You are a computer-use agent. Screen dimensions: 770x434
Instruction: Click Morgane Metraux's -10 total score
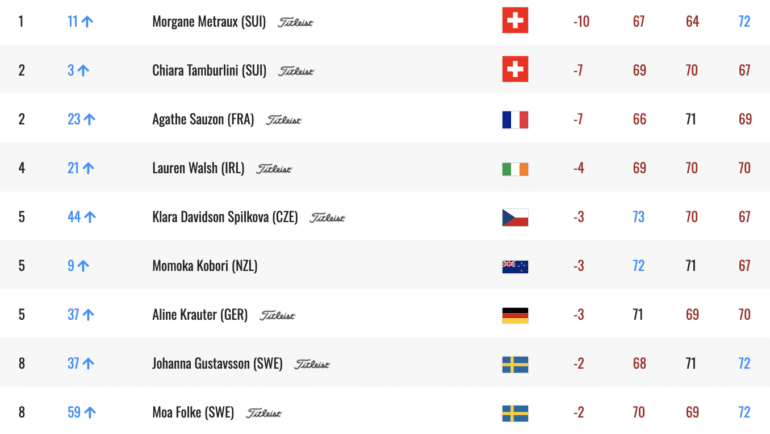point(581,22)
